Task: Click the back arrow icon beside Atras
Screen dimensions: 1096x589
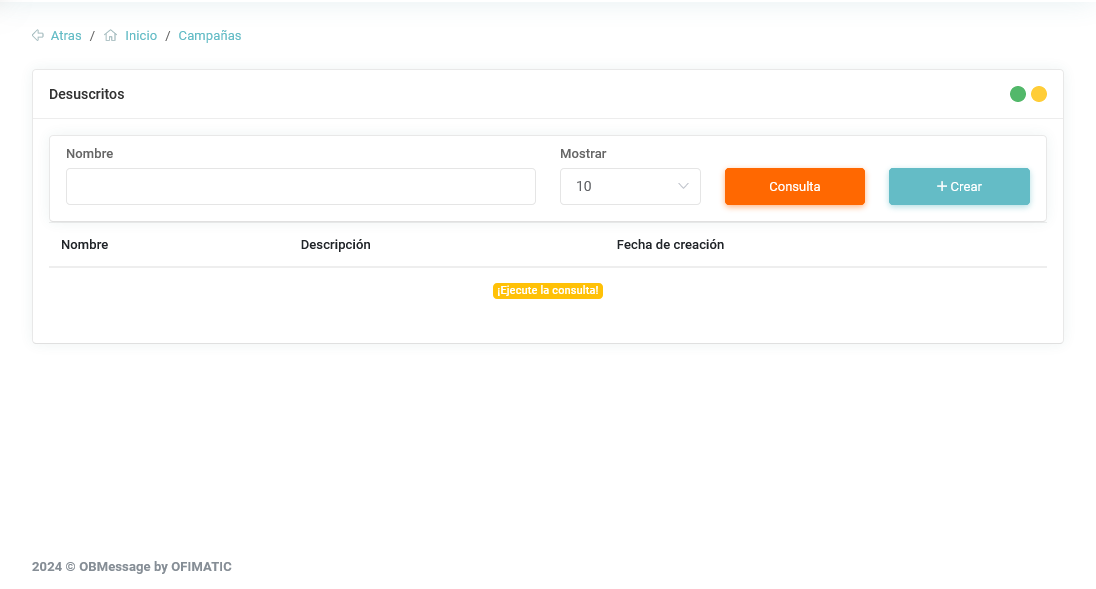Action: click(x=38, y=36)
